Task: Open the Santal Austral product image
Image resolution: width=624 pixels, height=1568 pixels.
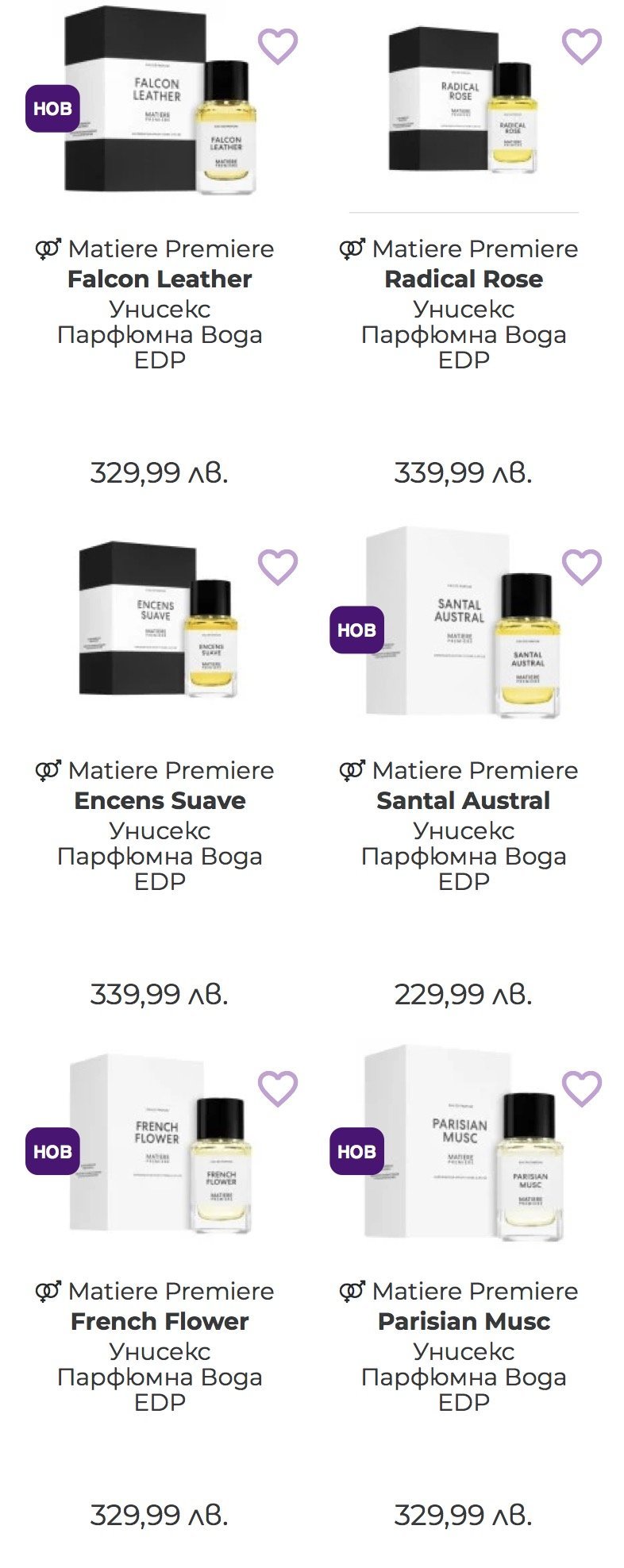Action: click(x=464, y=623)
